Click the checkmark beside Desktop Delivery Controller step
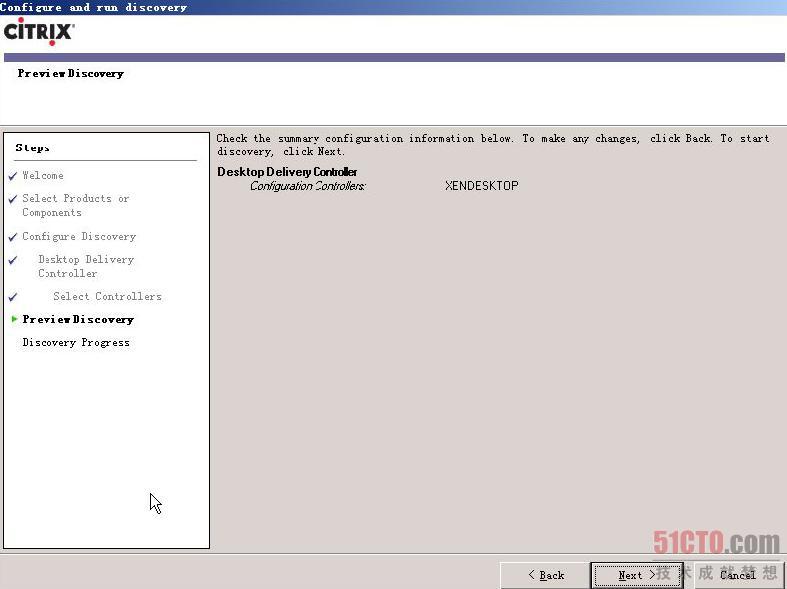The image size is (787, 589). pyautogui.click(x=13, y=260)
